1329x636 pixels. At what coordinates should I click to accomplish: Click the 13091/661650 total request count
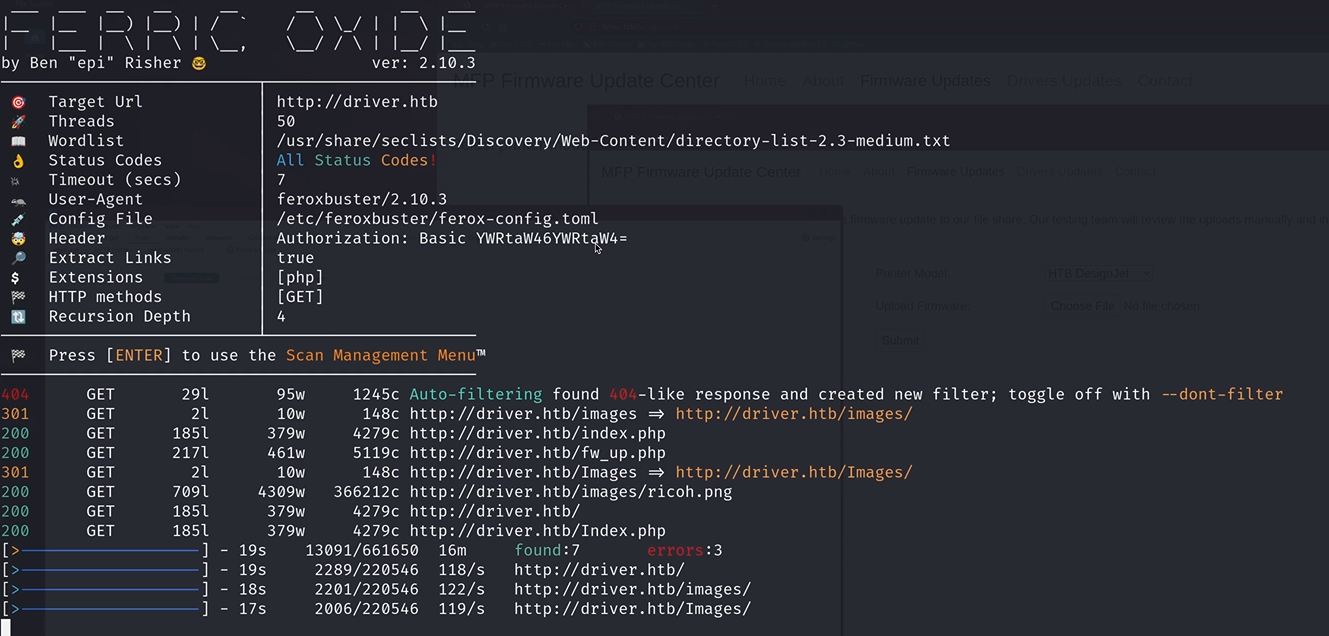(362, 550)
